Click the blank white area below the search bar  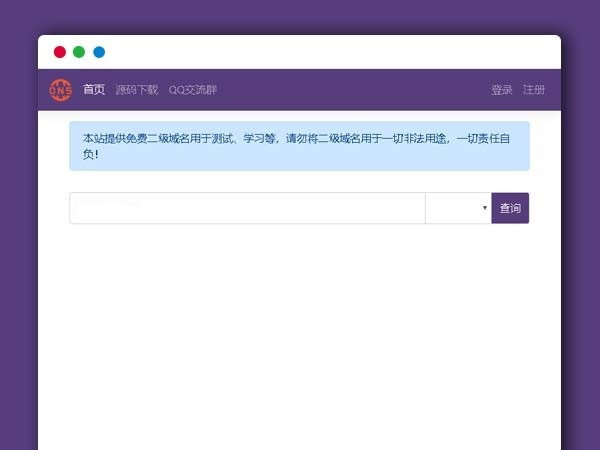coord(300,330)
